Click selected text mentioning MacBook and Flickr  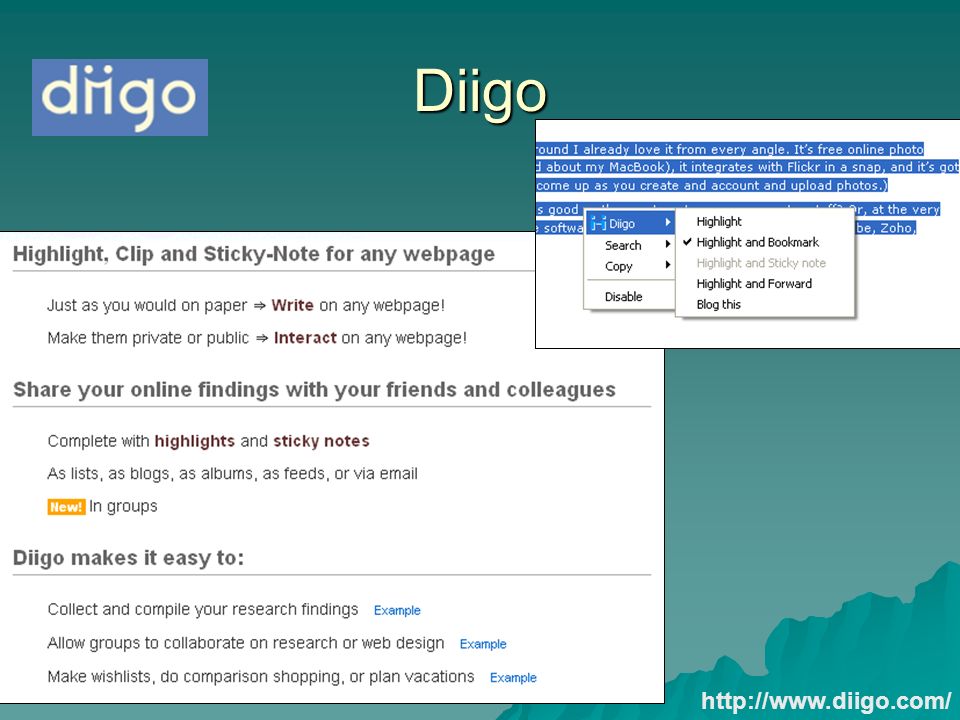[748, 167]
